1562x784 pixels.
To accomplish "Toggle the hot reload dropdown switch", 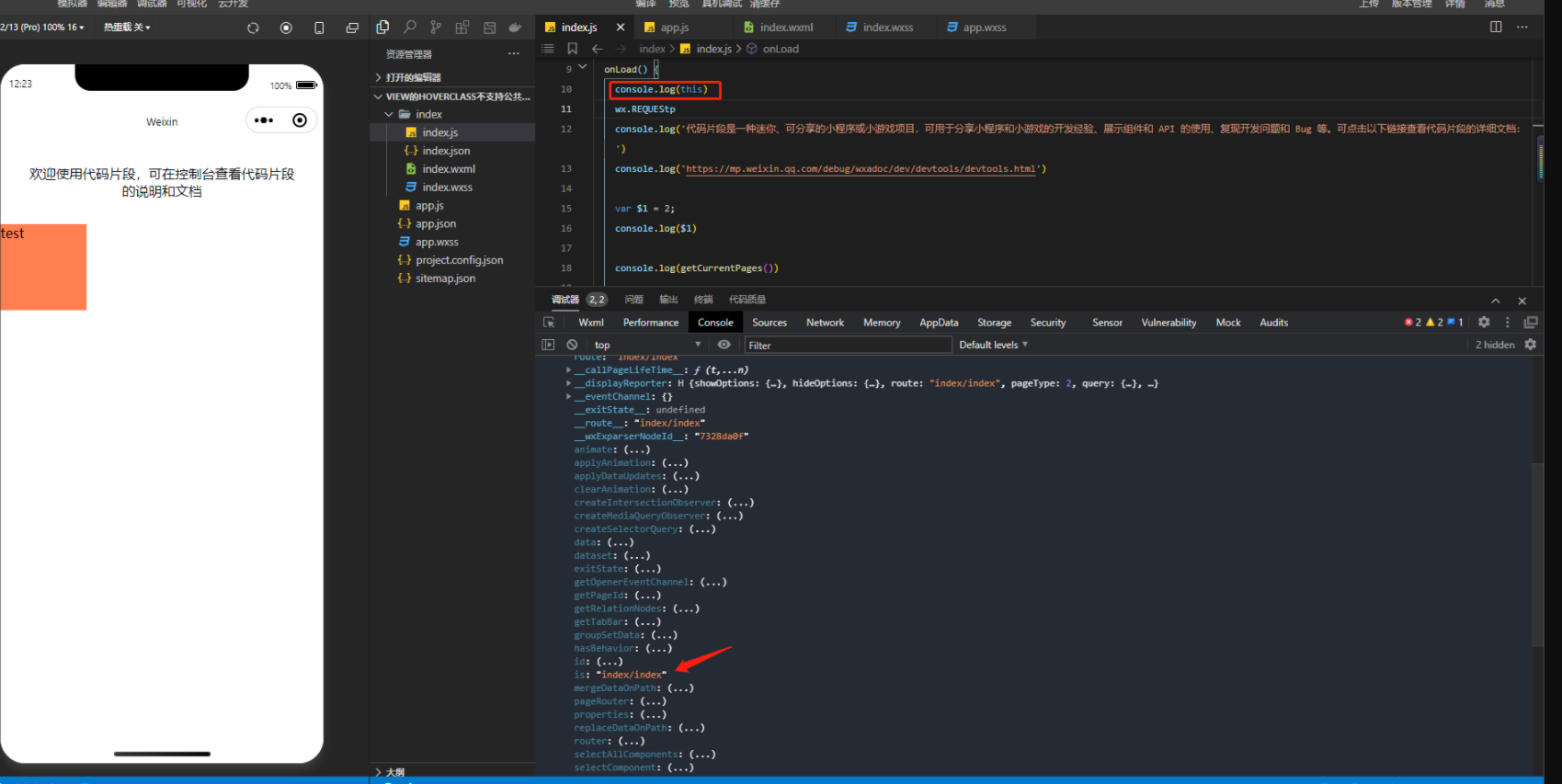I will 127,28.
